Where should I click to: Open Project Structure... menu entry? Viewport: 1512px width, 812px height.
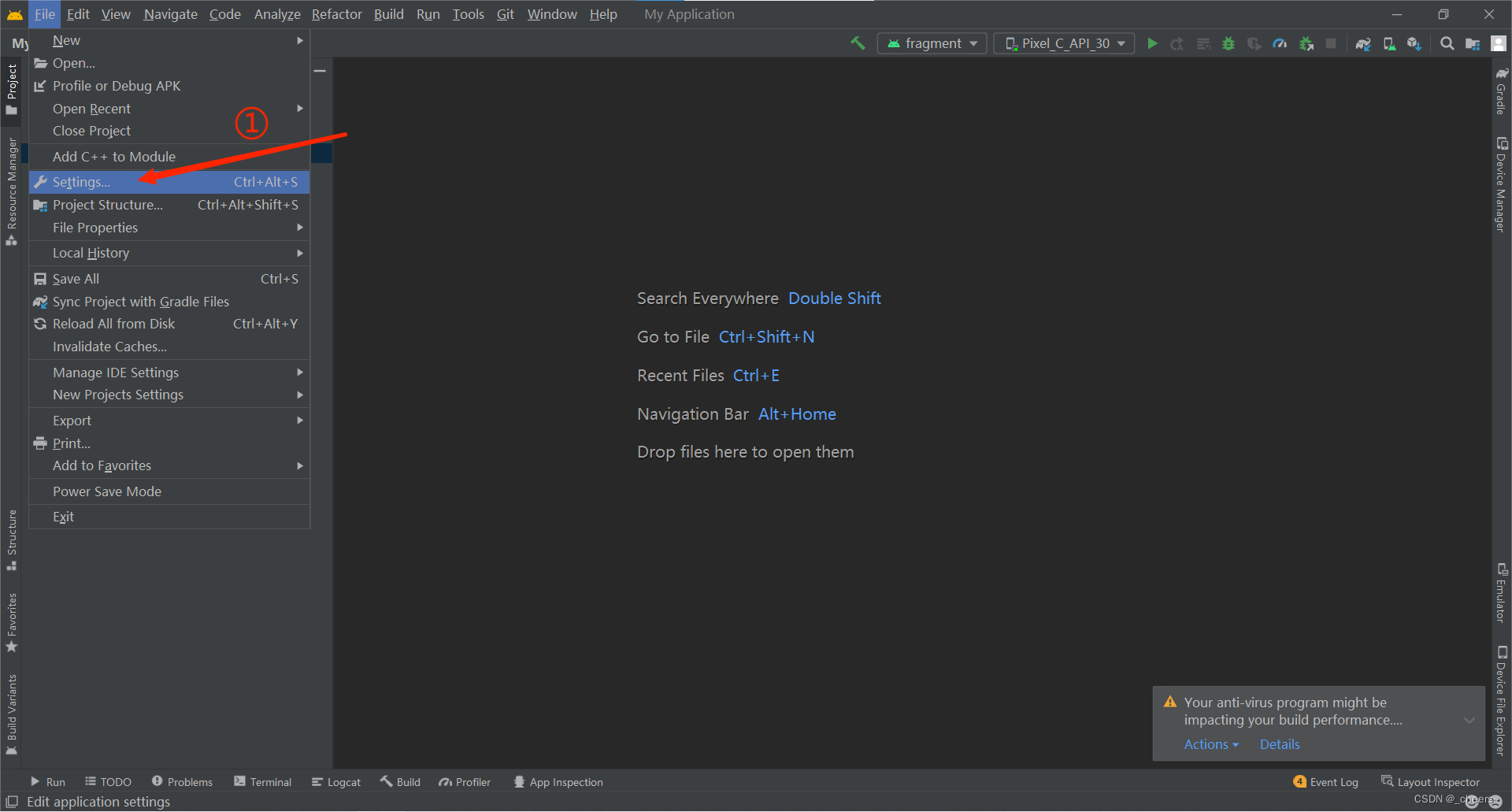pos(169,205)
